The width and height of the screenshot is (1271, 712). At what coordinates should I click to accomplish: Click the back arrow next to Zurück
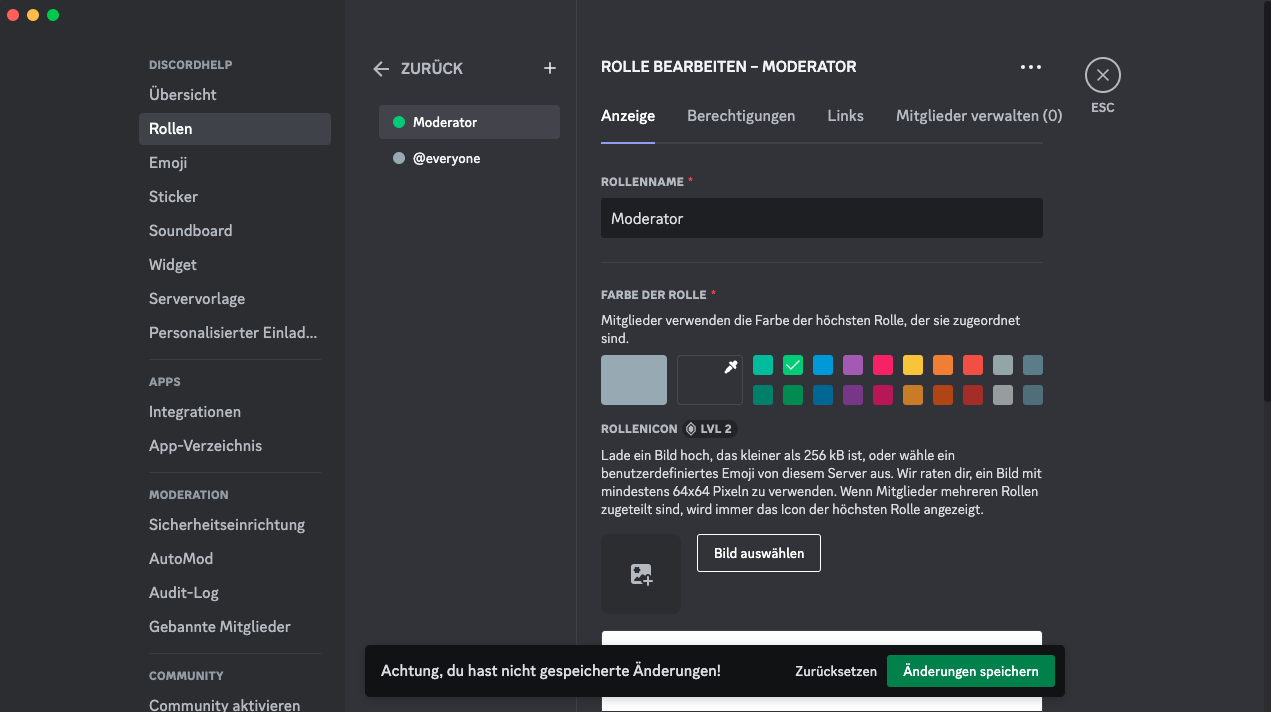click(381, 69)
